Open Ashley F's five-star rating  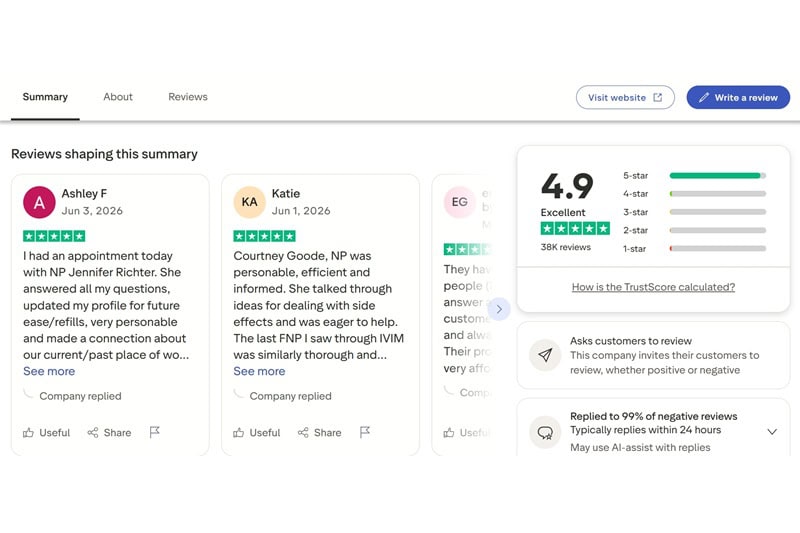(54, 236)
